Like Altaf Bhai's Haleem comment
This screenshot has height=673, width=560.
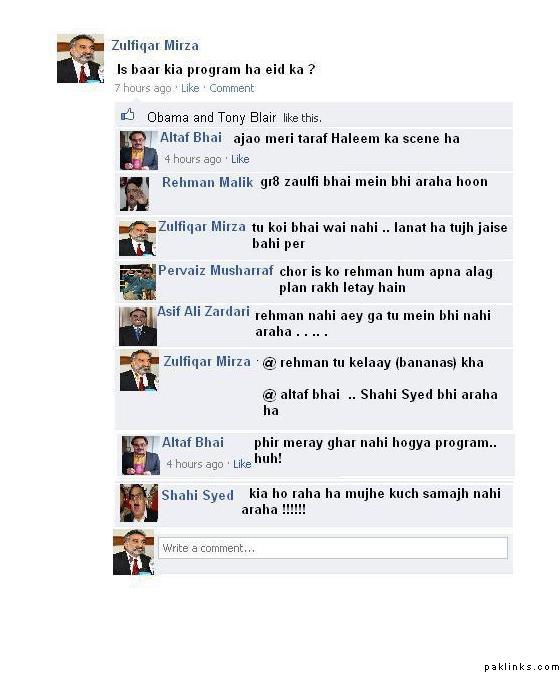240,159
